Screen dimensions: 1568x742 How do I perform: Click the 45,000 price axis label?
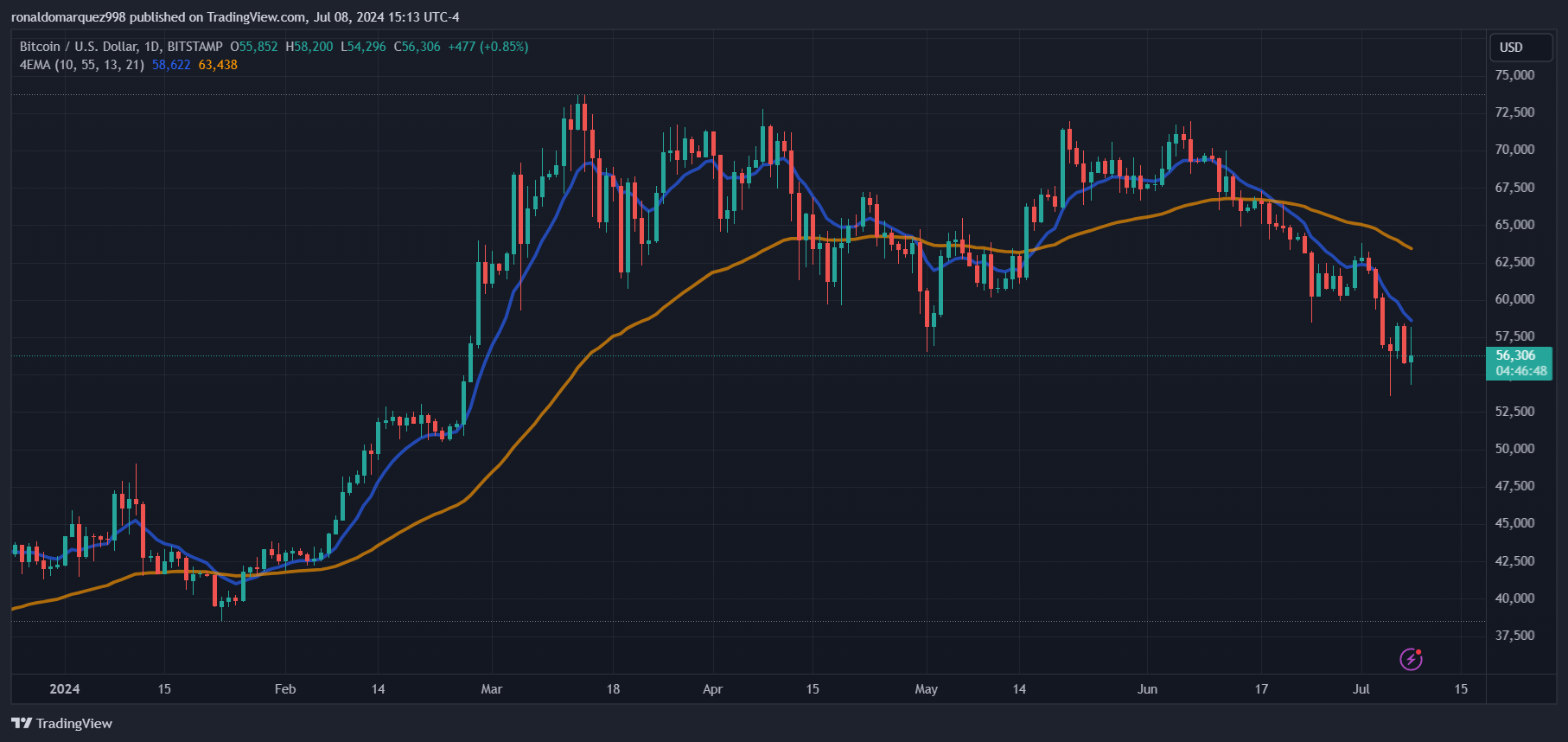1515,523
